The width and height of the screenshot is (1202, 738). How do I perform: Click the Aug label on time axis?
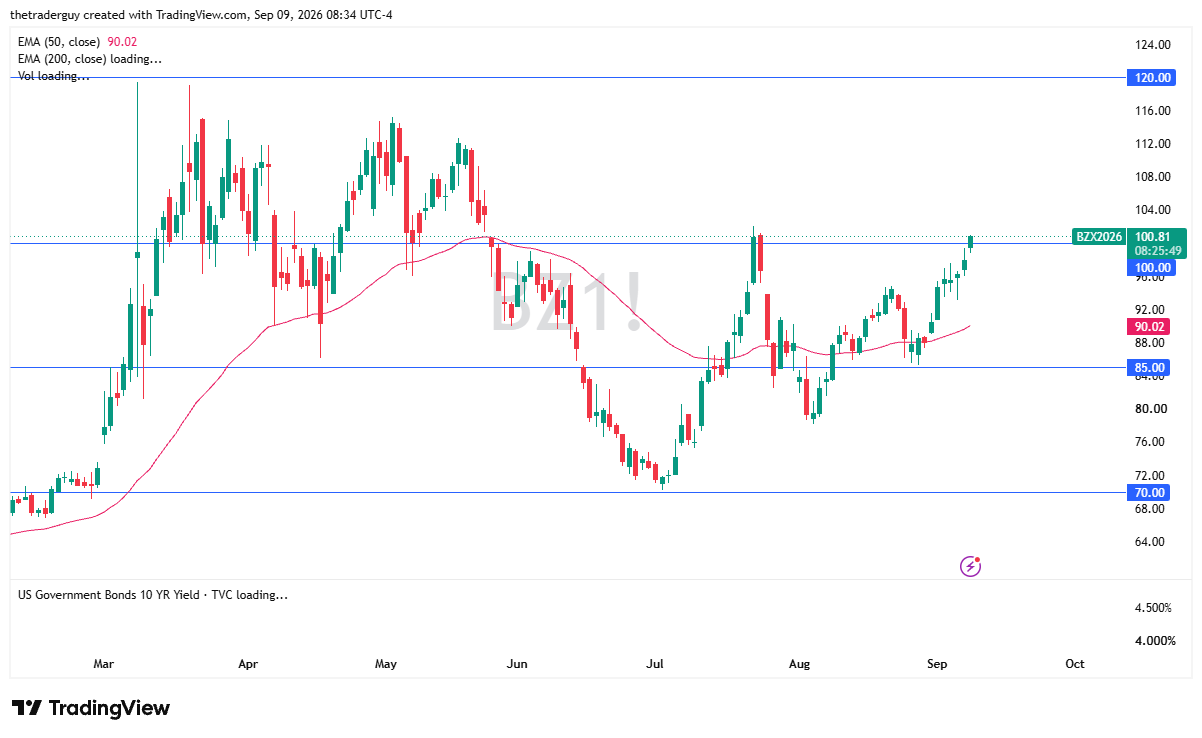tap(798, 664)
